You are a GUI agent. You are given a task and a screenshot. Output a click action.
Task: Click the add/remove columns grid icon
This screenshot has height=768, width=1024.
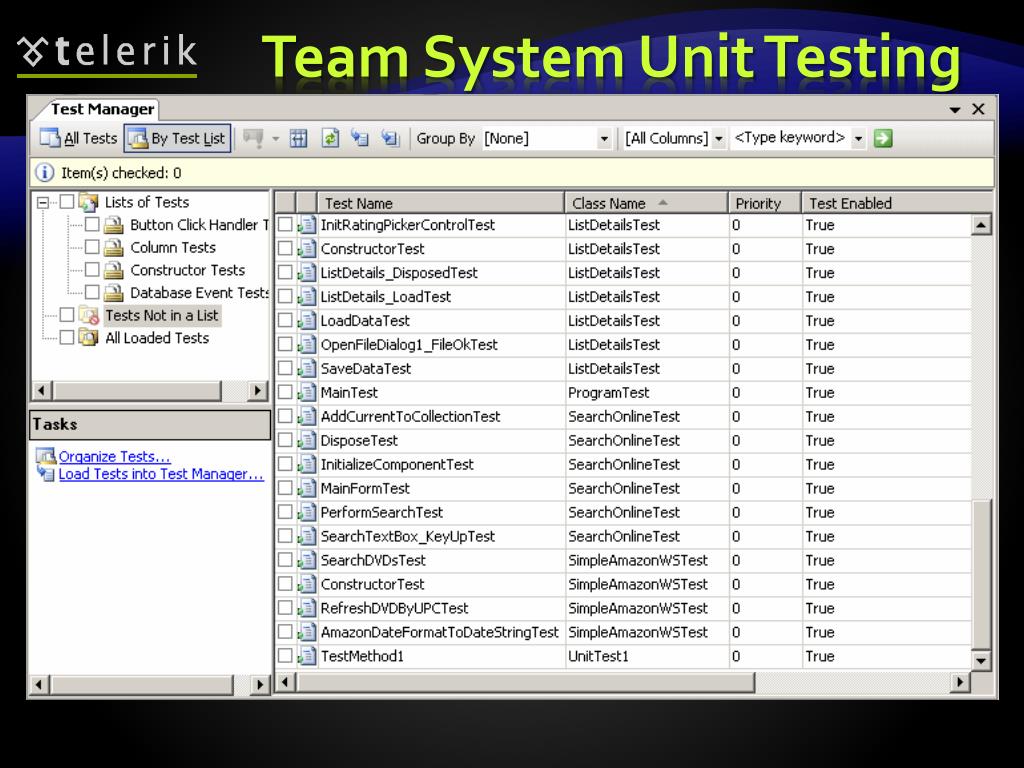[x=298, y=138]
